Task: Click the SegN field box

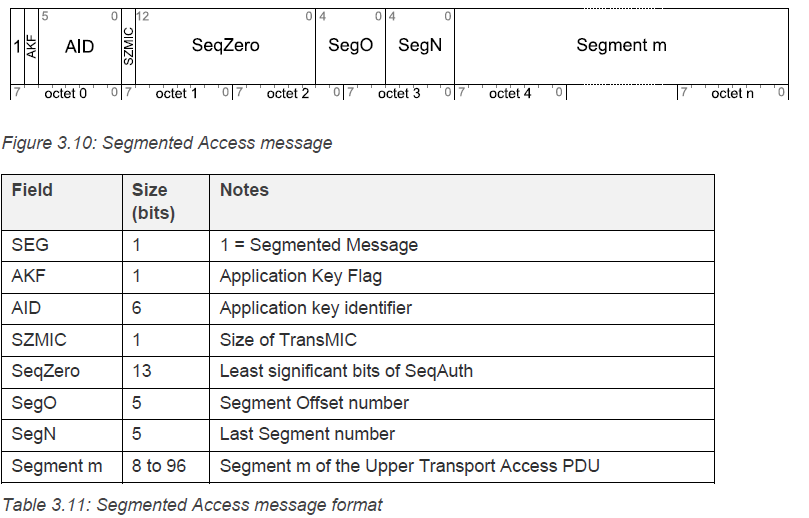Action: point(420,46)
